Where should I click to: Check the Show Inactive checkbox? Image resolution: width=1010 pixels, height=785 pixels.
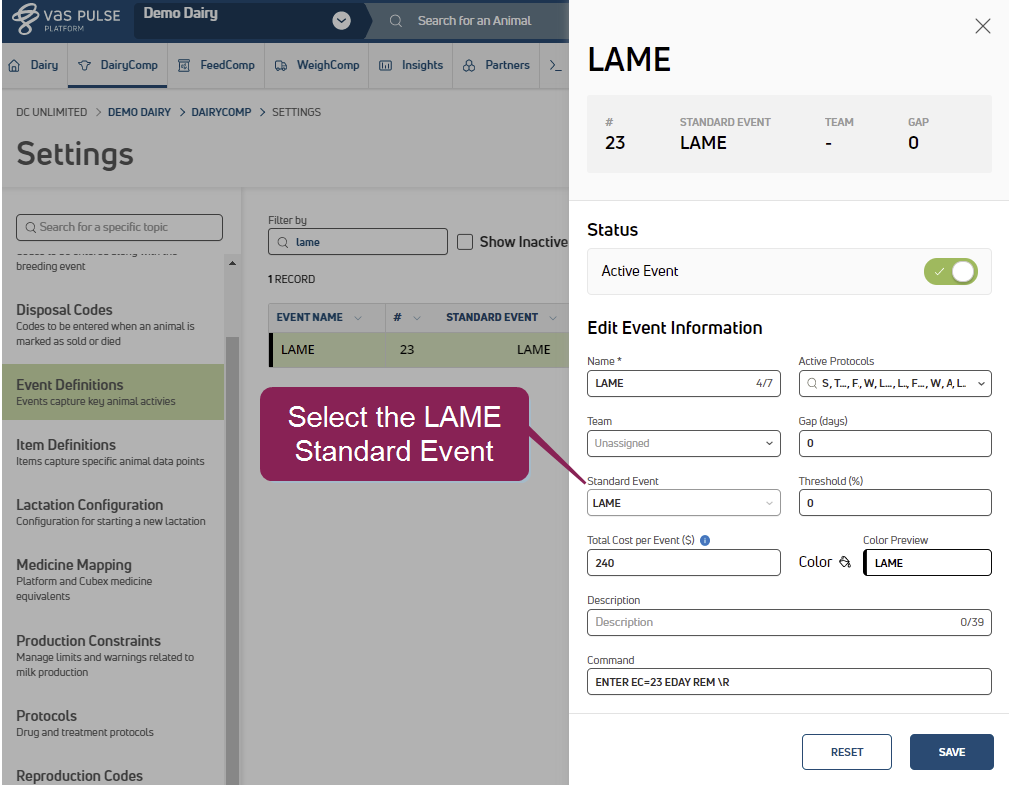click(x=465, y=242)
